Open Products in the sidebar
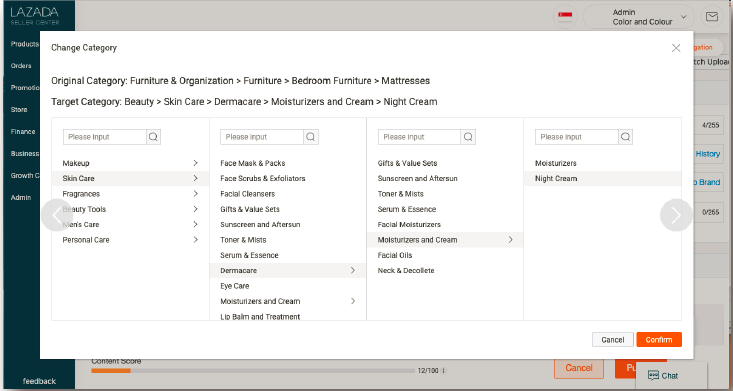733x391 pixels. 24,44
